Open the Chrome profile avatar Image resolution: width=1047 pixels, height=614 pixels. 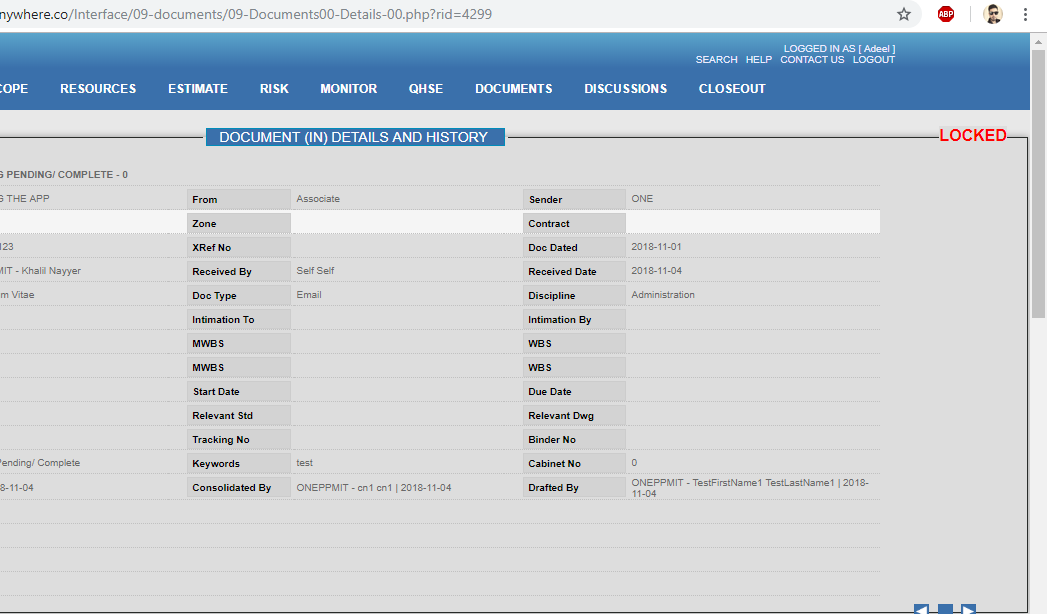(992, 15)
